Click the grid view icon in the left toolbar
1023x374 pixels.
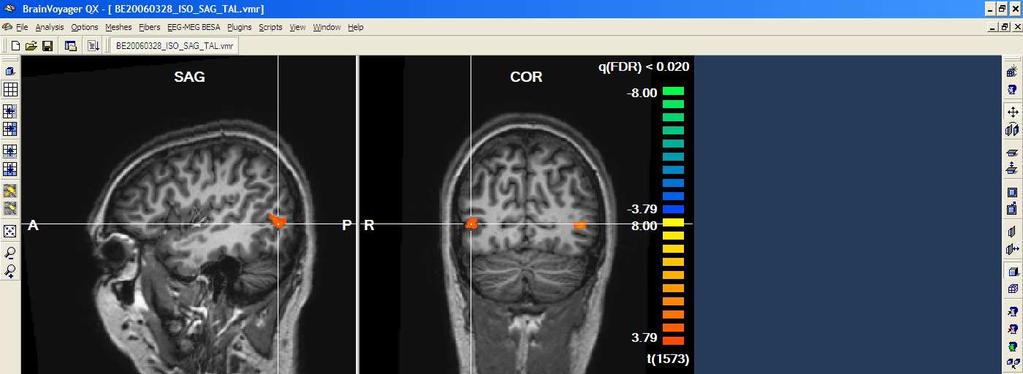pyautogui.click(x=10, y=89)
